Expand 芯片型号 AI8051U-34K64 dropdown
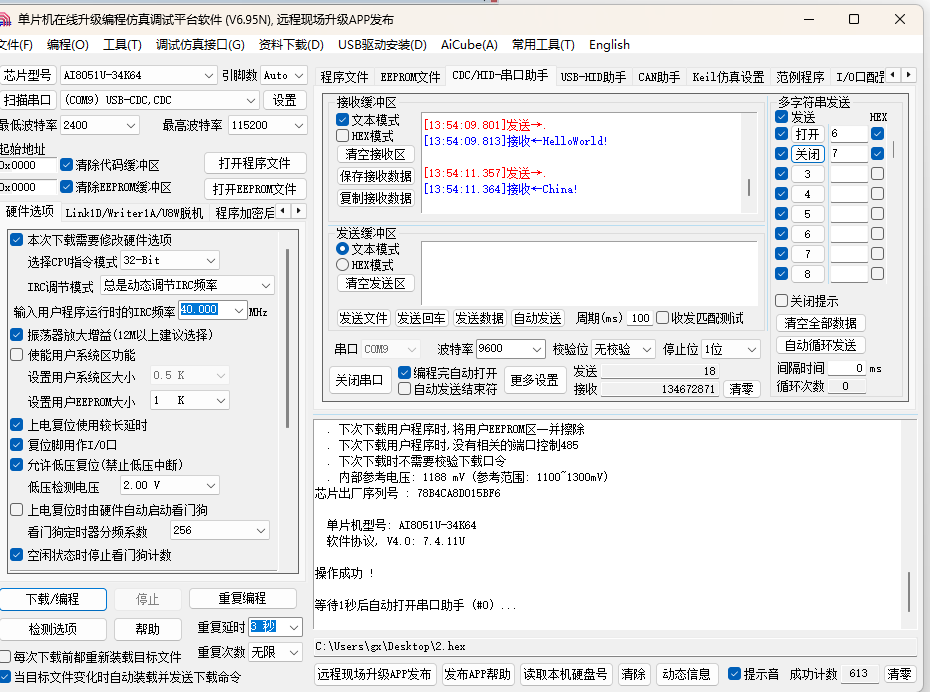Screen dimensions: 930x692 pos(208,75)
